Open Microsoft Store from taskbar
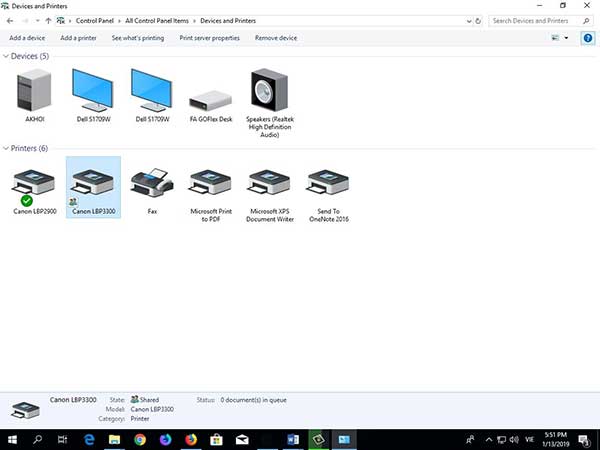600x450 pixels. pos(216,440)
